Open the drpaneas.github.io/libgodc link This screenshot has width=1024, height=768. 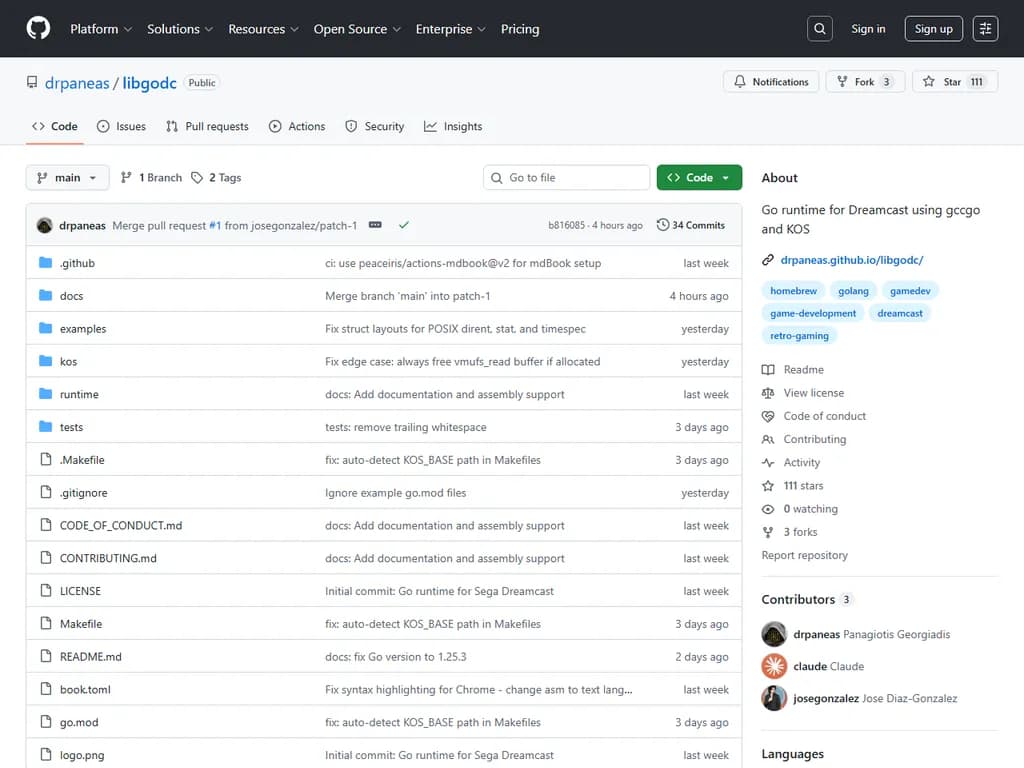[x=851, y=260]
